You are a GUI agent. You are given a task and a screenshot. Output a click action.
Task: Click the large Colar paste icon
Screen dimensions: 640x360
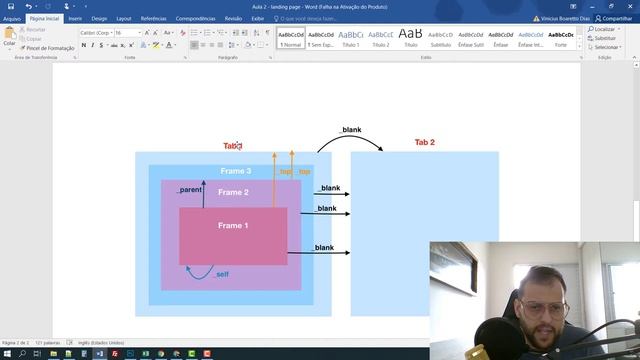click(x=9, y=33)
